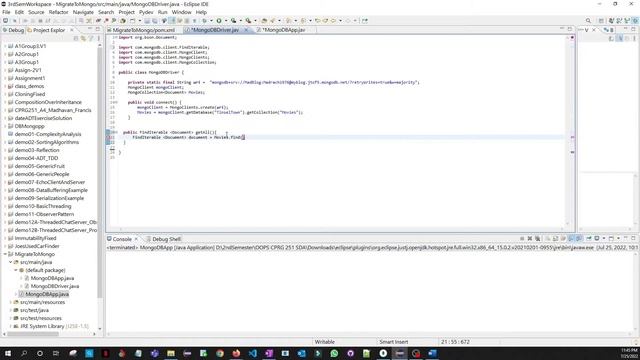
Task: Click the Open Perspective icon
Action: click(x=601, y=20)
